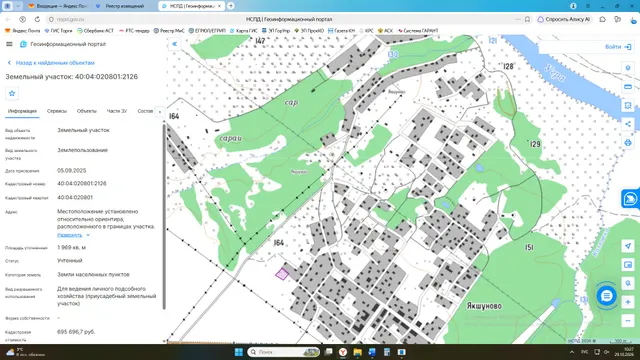Screen dimensions: 640x360
Task: Open the Объекты tab
Action: (x=87, y=111)
